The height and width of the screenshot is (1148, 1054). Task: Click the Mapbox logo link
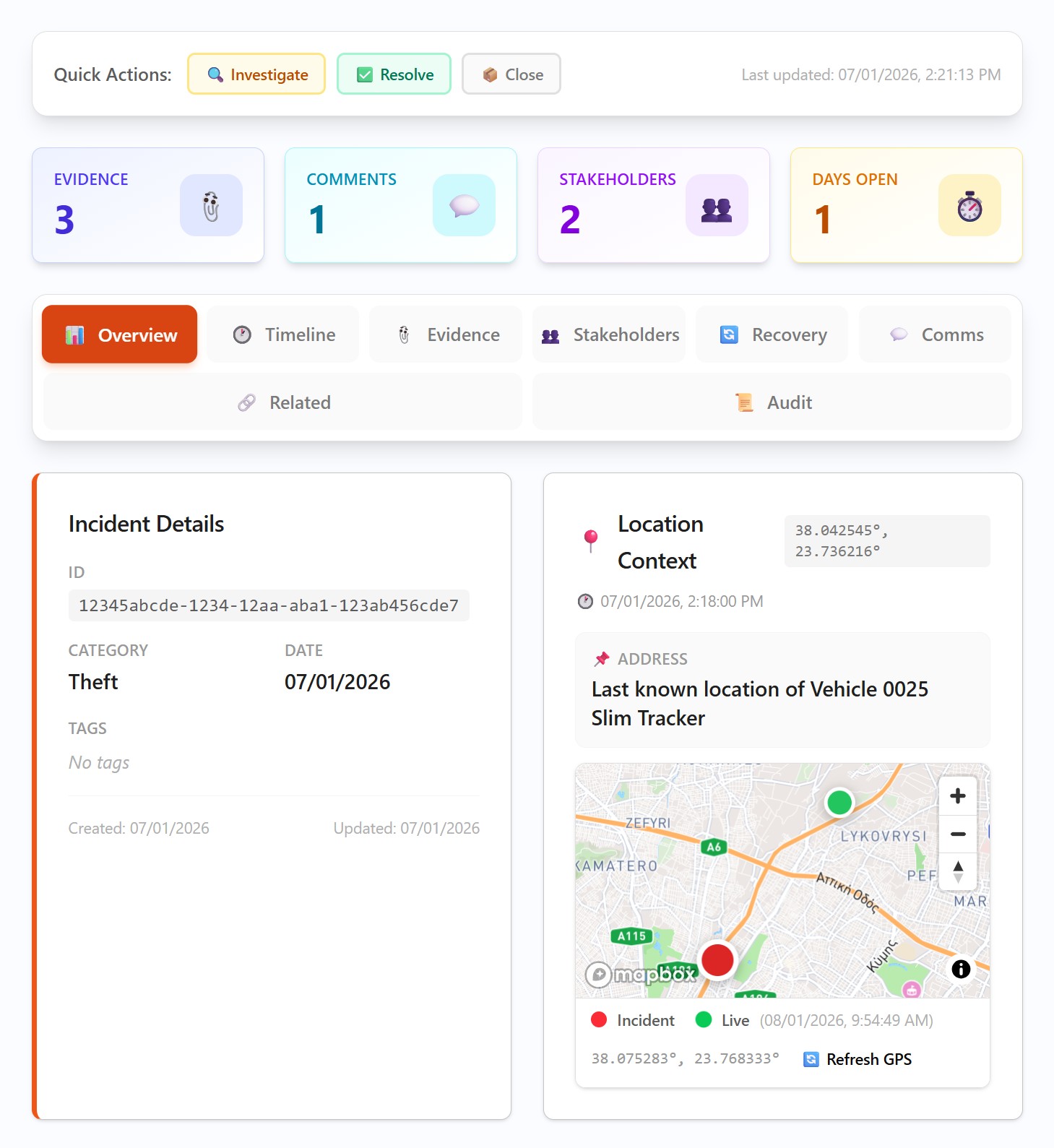(640, 975)
